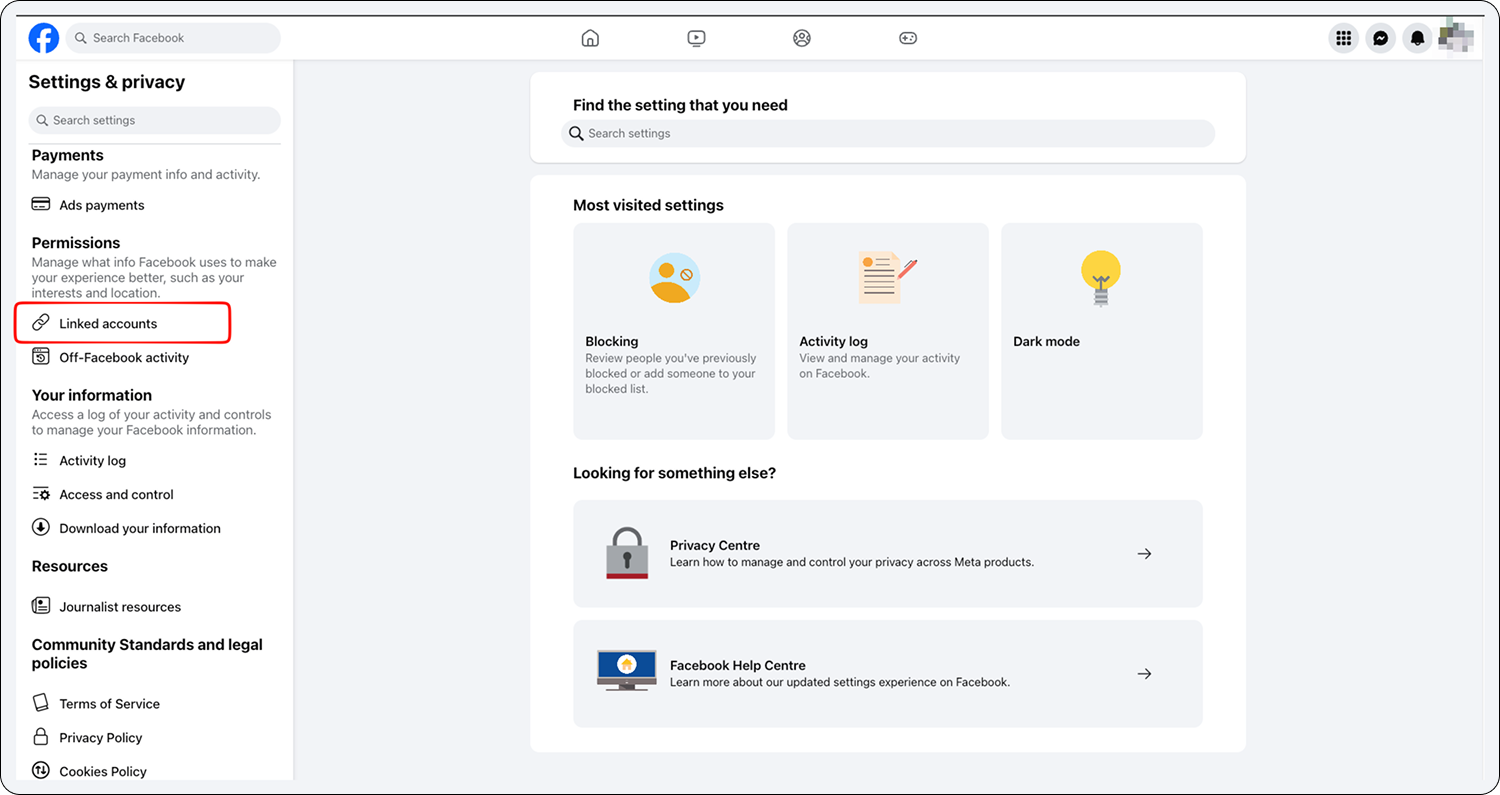Open the Home feed icon

pos(590,38)
